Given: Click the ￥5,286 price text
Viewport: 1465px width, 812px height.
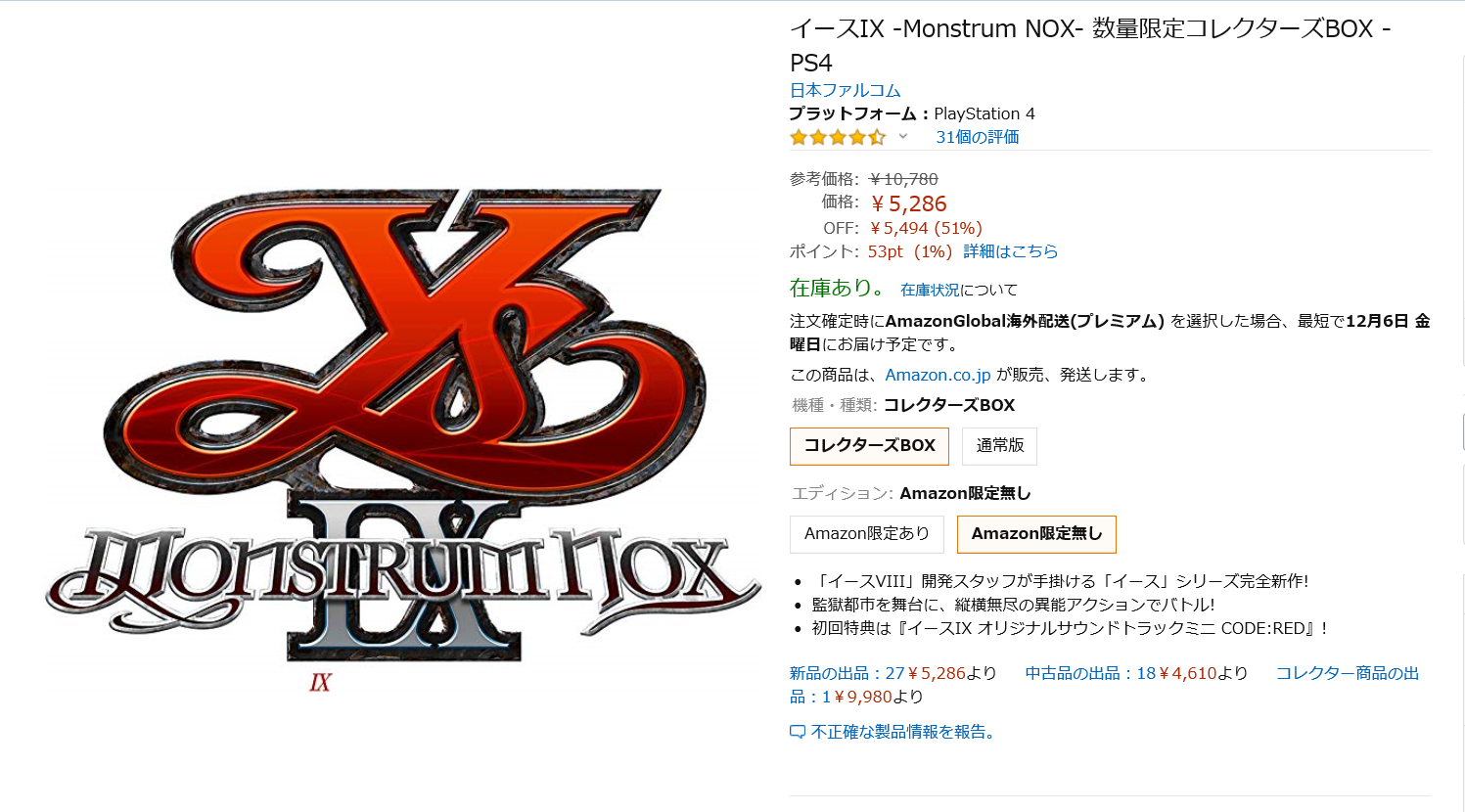Looking at the screenshot, I should point(908,203).
